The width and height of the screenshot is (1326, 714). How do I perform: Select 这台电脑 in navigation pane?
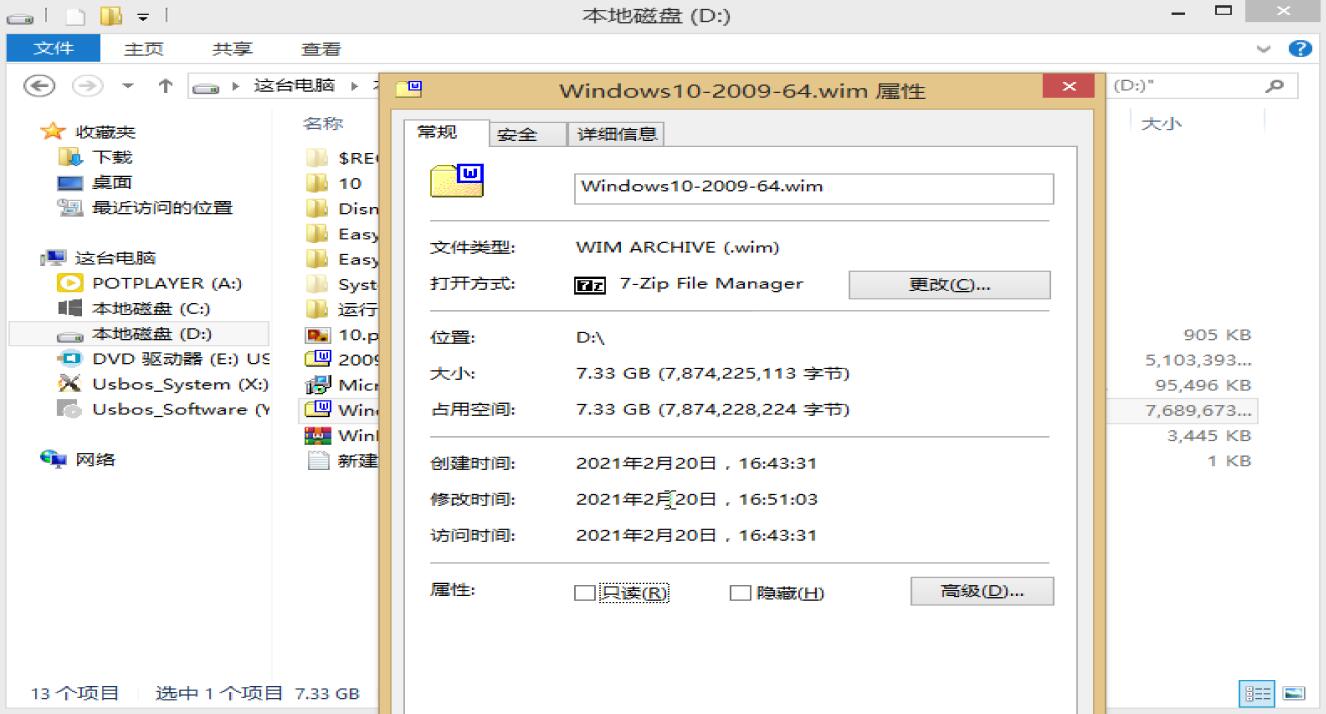tap(115, 258)
